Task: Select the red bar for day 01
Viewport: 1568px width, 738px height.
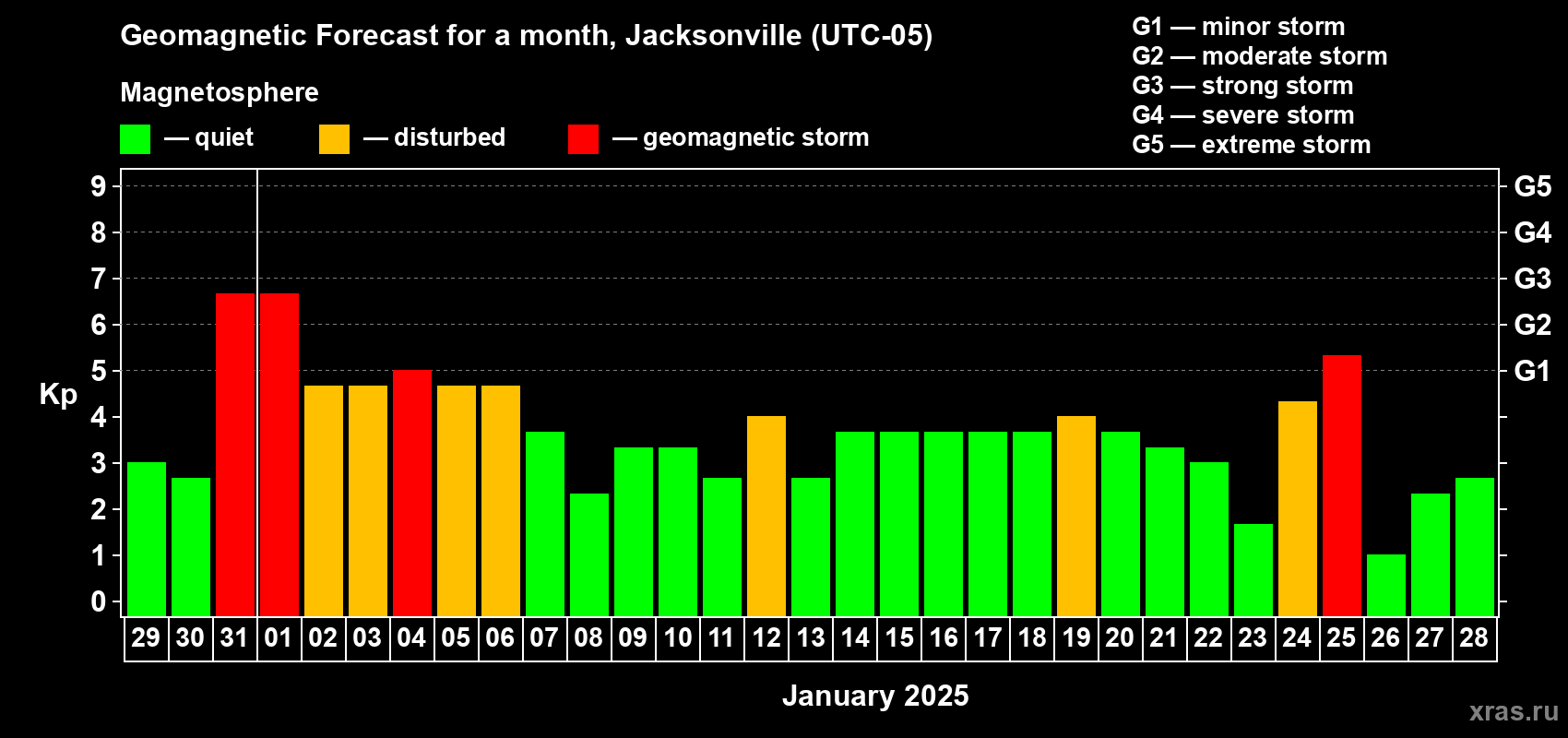Action: 279,455
